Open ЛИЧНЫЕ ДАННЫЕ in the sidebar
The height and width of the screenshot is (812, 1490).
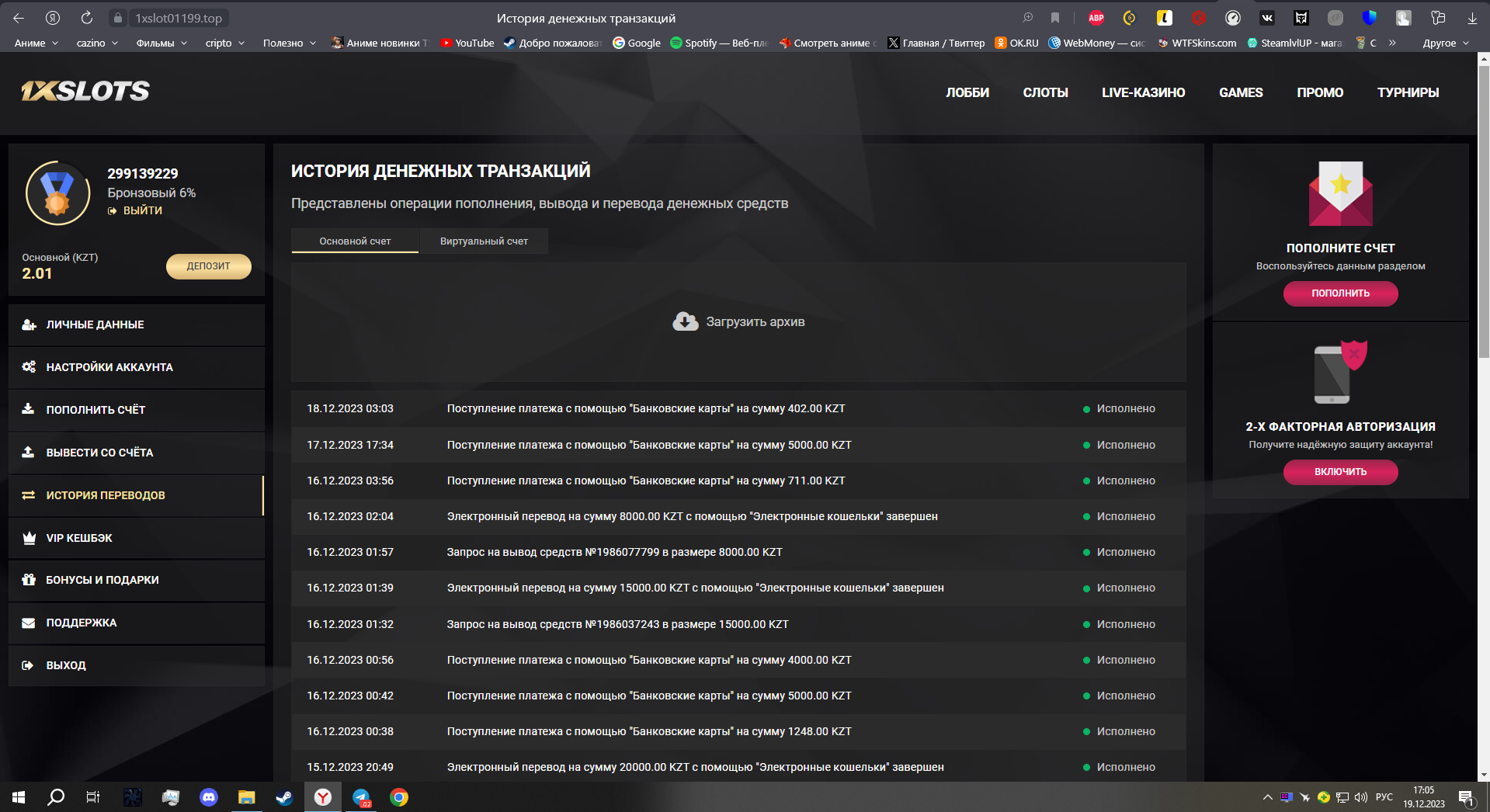point(137,324)
